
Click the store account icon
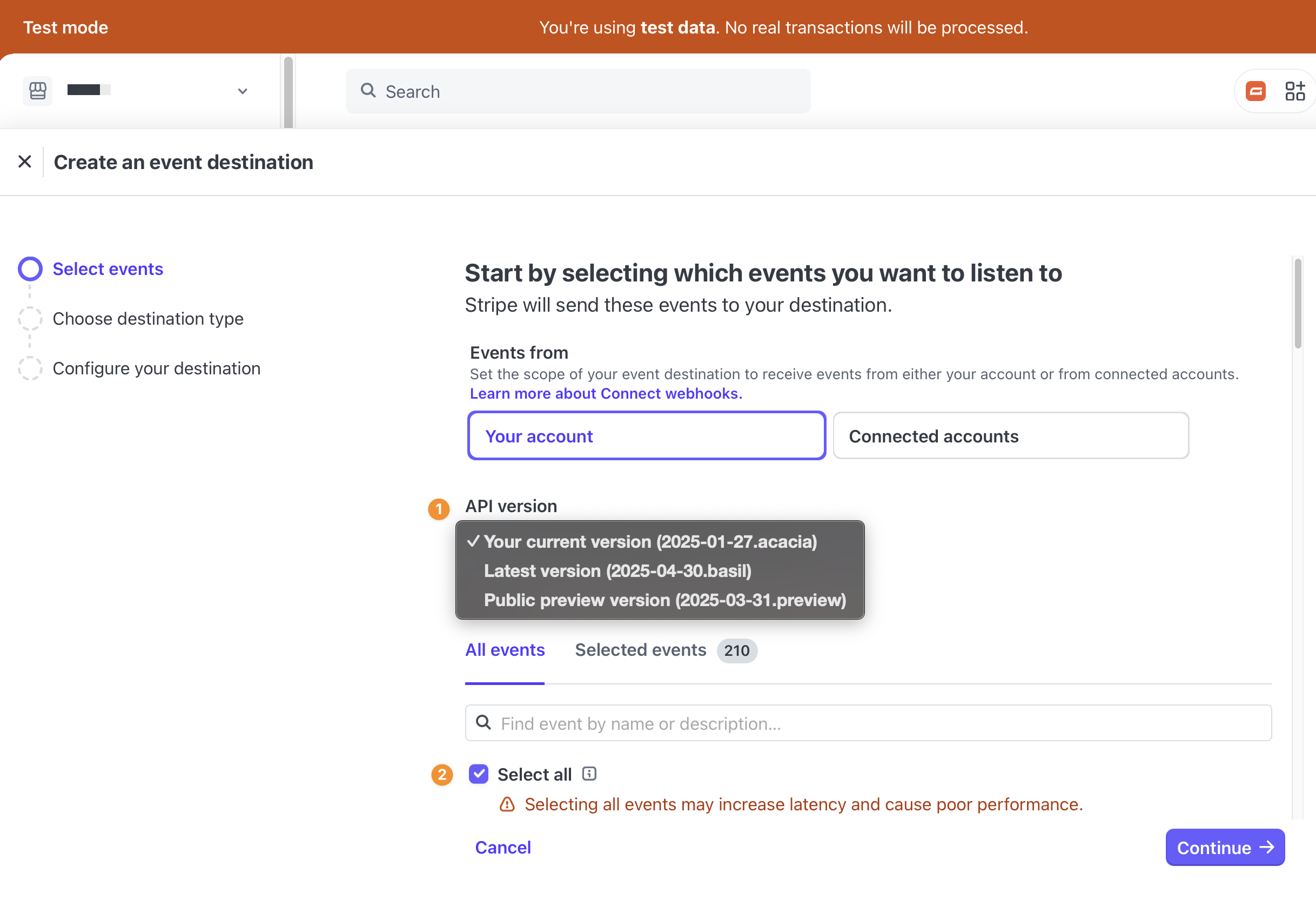[38, 91]
